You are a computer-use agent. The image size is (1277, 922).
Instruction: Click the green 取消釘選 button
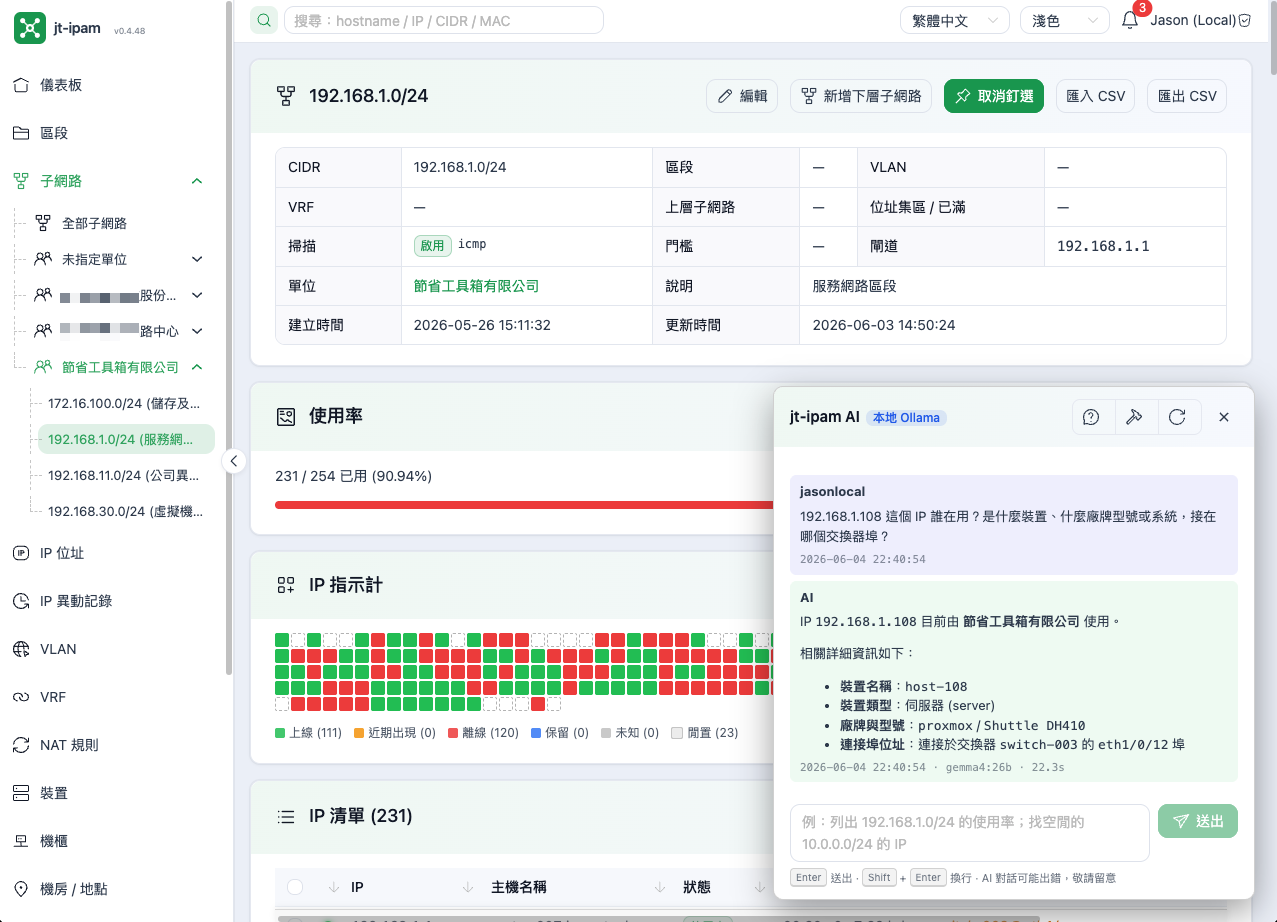point(994,96)
